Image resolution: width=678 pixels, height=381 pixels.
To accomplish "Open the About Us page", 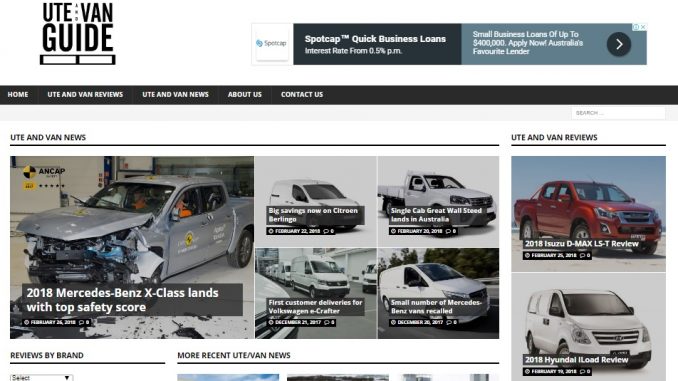I will (x=245, y=95).
